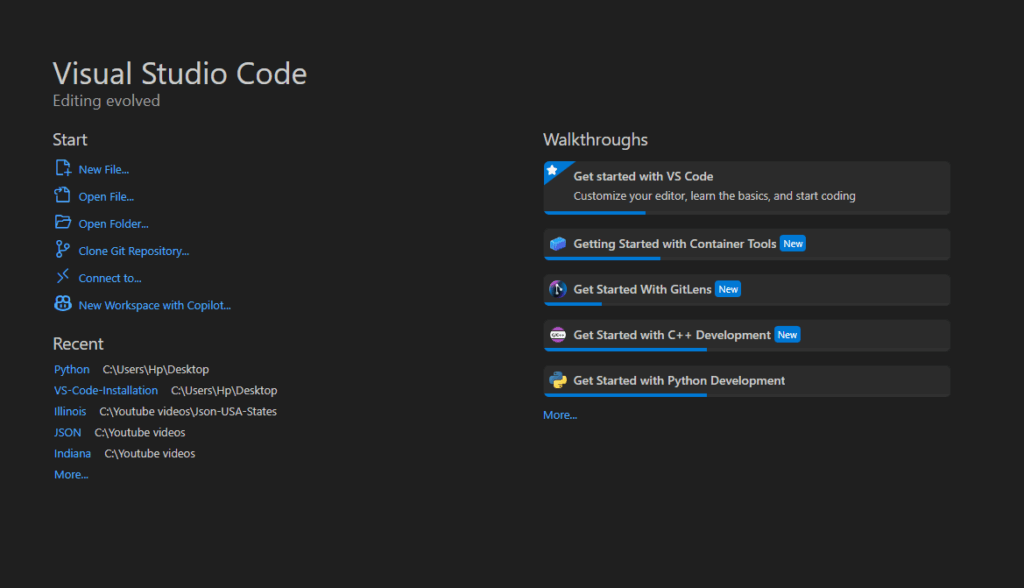Show more walkthroughs
The image size is (1024, 588).
tap(560, 415)
